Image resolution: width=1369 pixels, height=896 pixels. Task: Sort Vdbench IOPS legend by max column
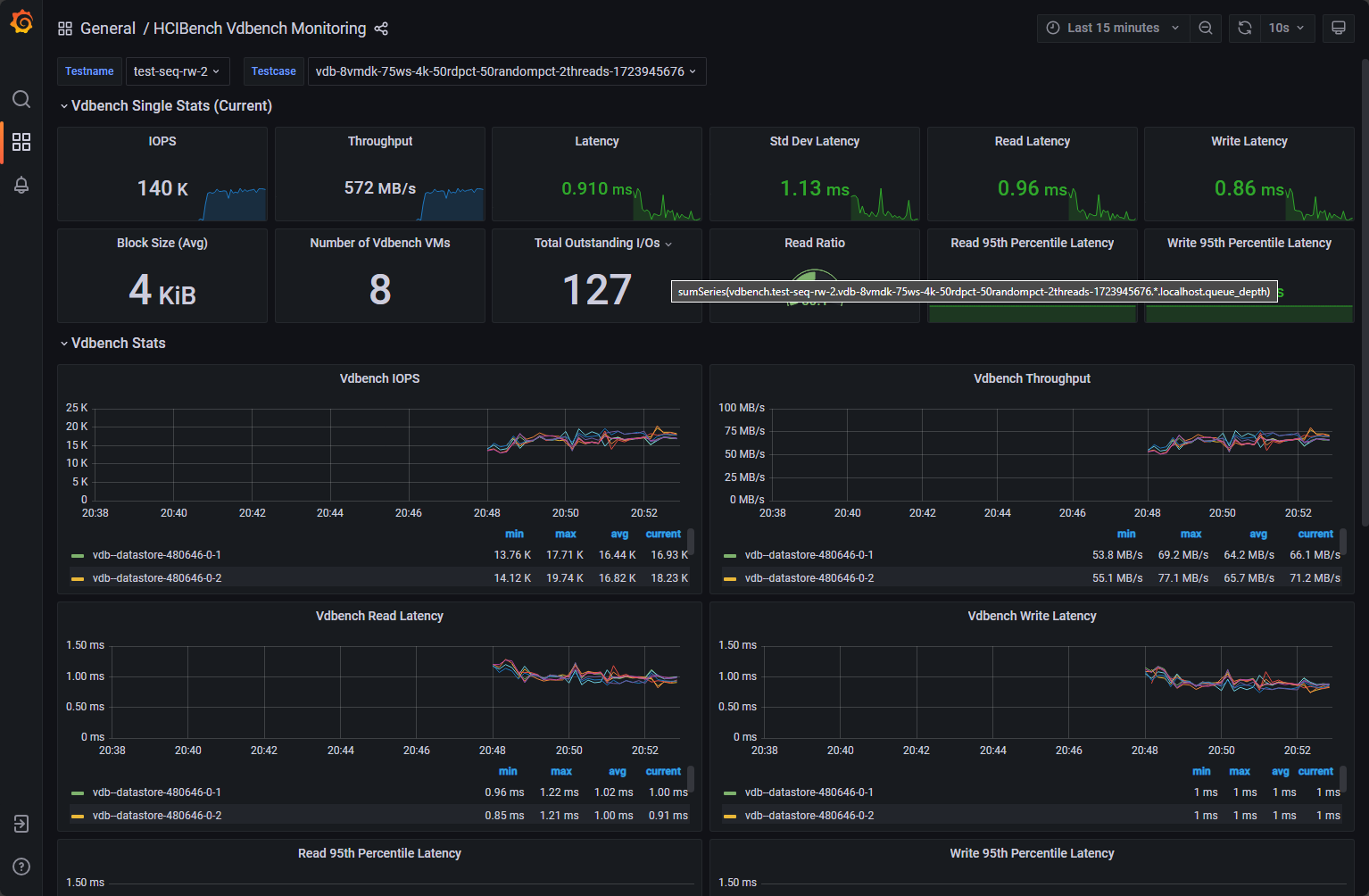[565, 534]
